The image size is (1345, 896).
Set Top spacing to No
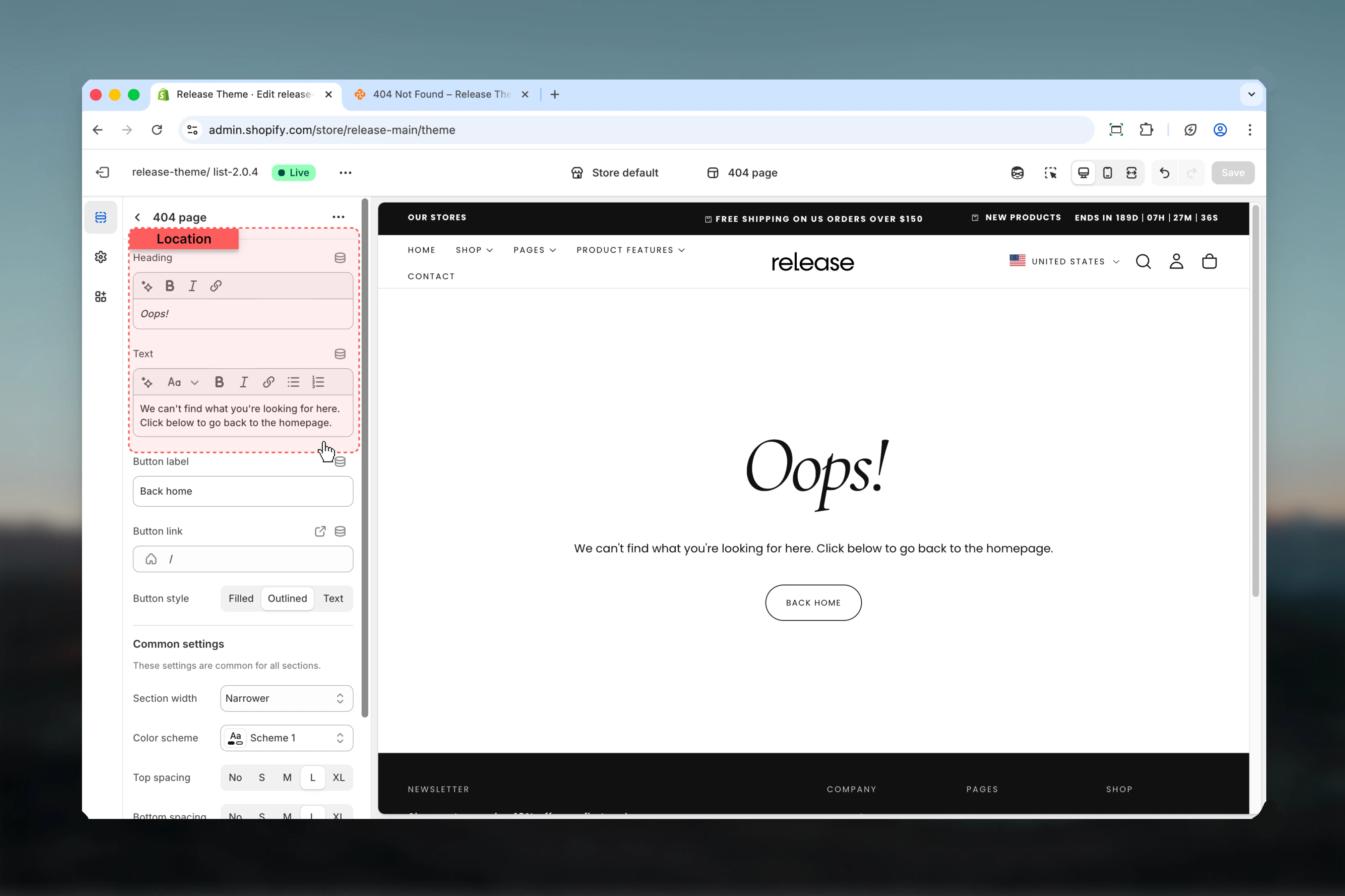[x=235, y=778]
